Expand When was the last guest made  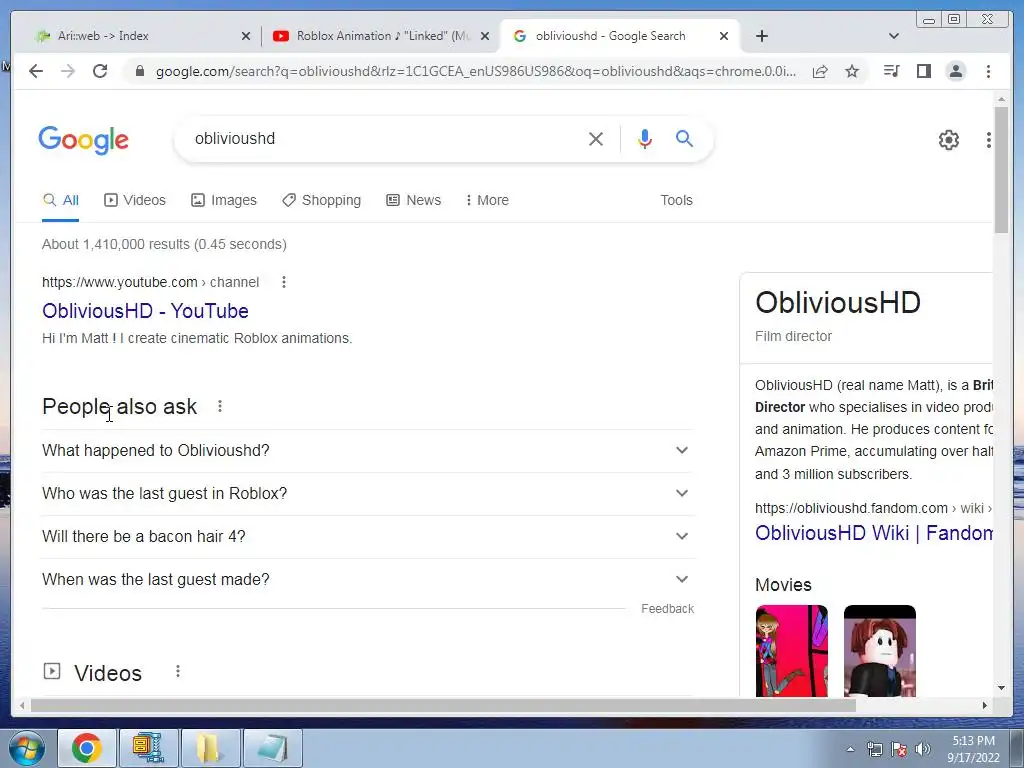368,580
